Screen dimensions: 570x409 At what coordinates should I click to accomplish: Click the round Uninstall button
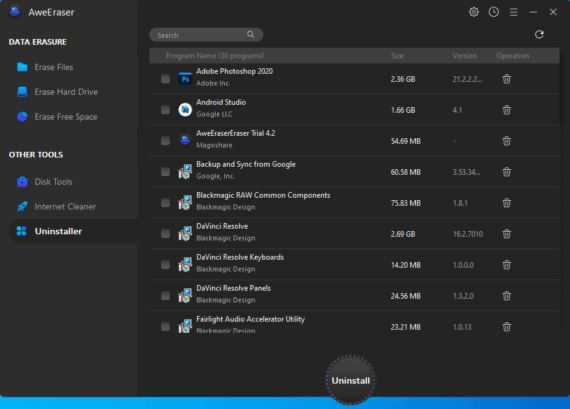[351, 380]
